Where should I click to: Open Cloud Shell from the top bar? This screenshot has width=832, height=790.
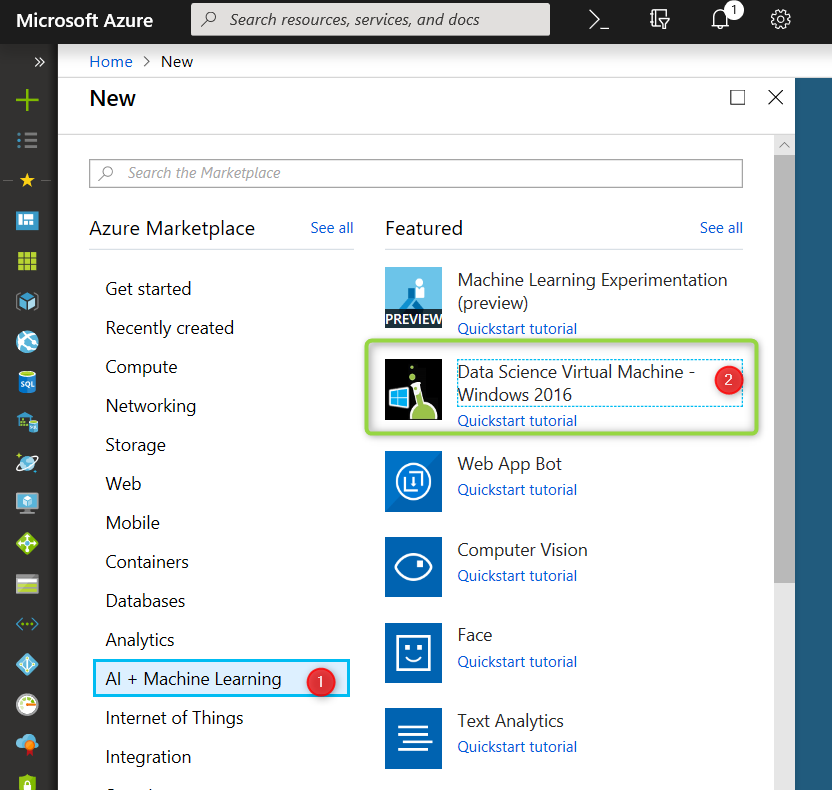[x=598, y=19]
